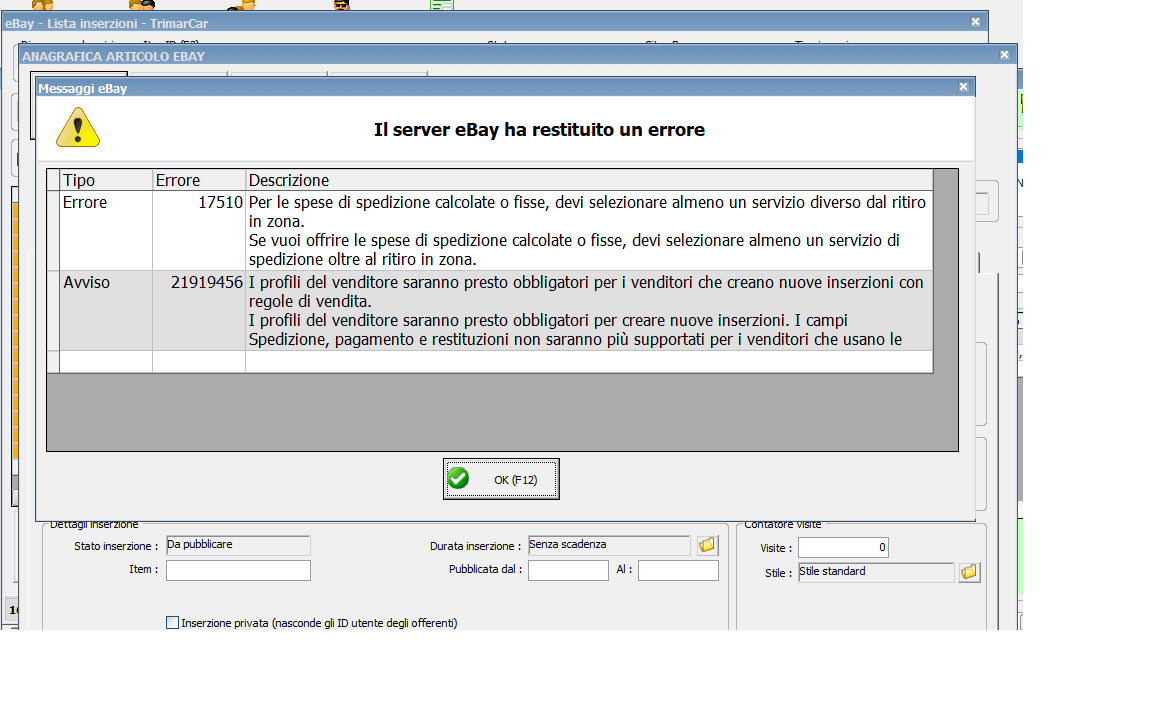Enable Inserzione privata checkbox

point(173,623)
